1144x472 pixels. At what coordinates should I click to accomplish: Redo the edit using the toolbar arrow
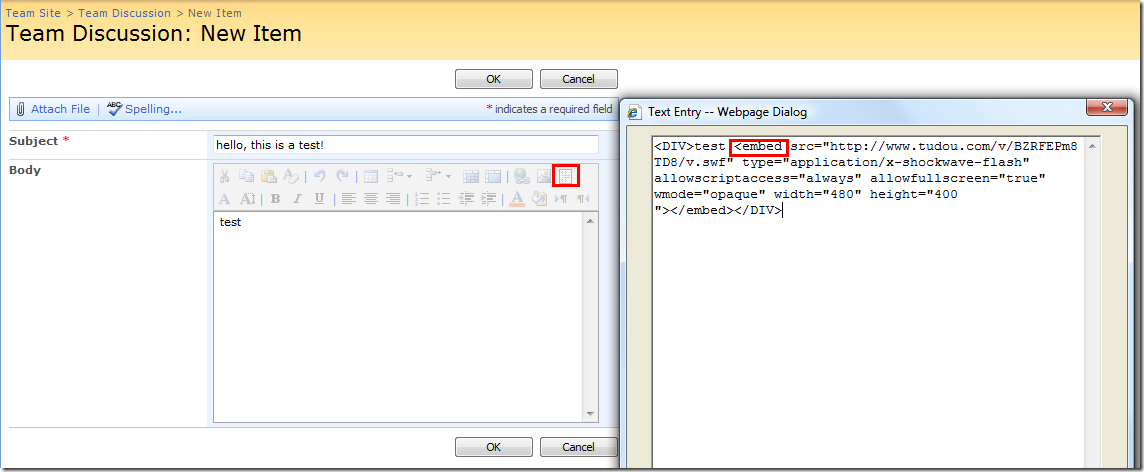click(342, 176)
